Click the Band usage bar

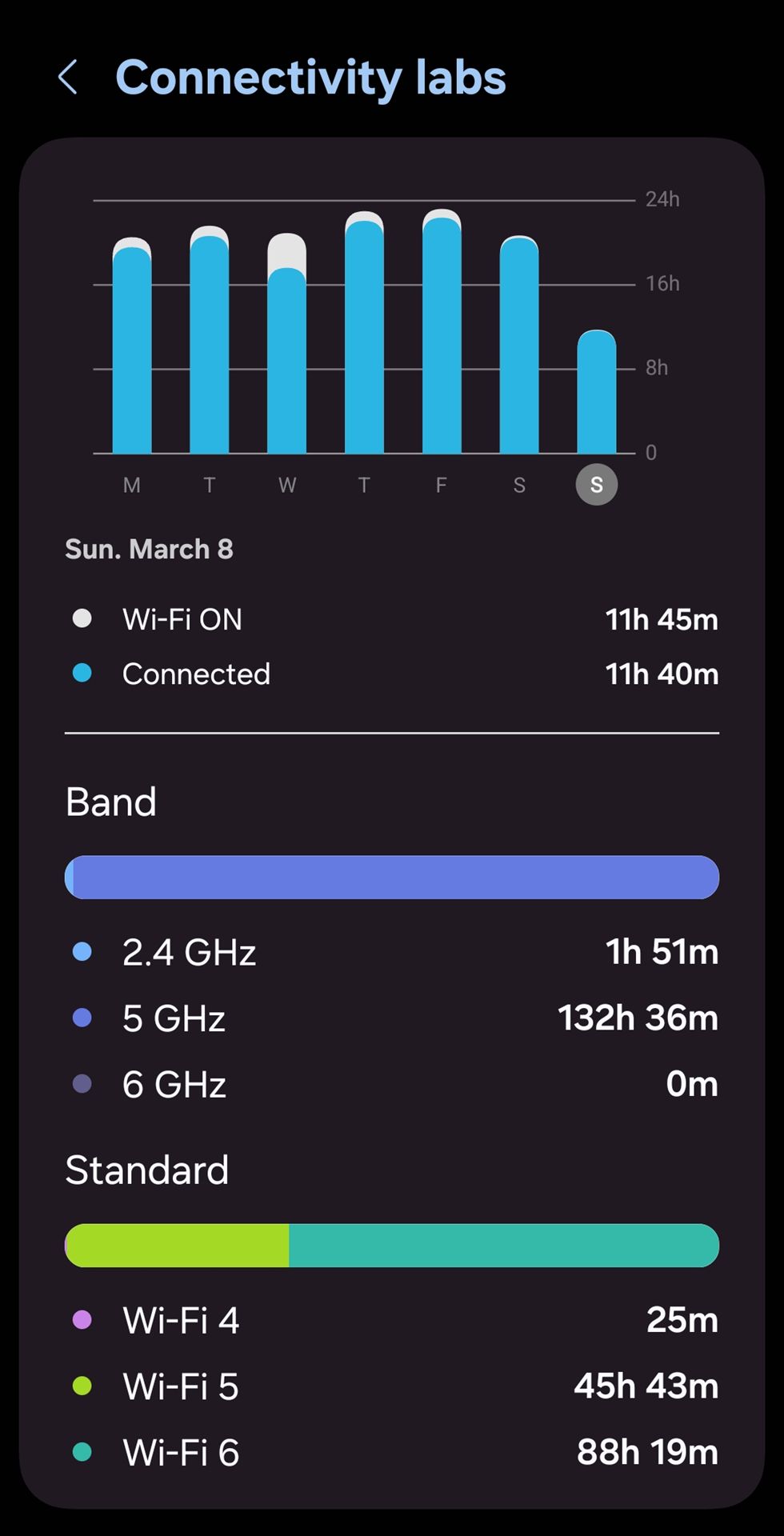392,878
